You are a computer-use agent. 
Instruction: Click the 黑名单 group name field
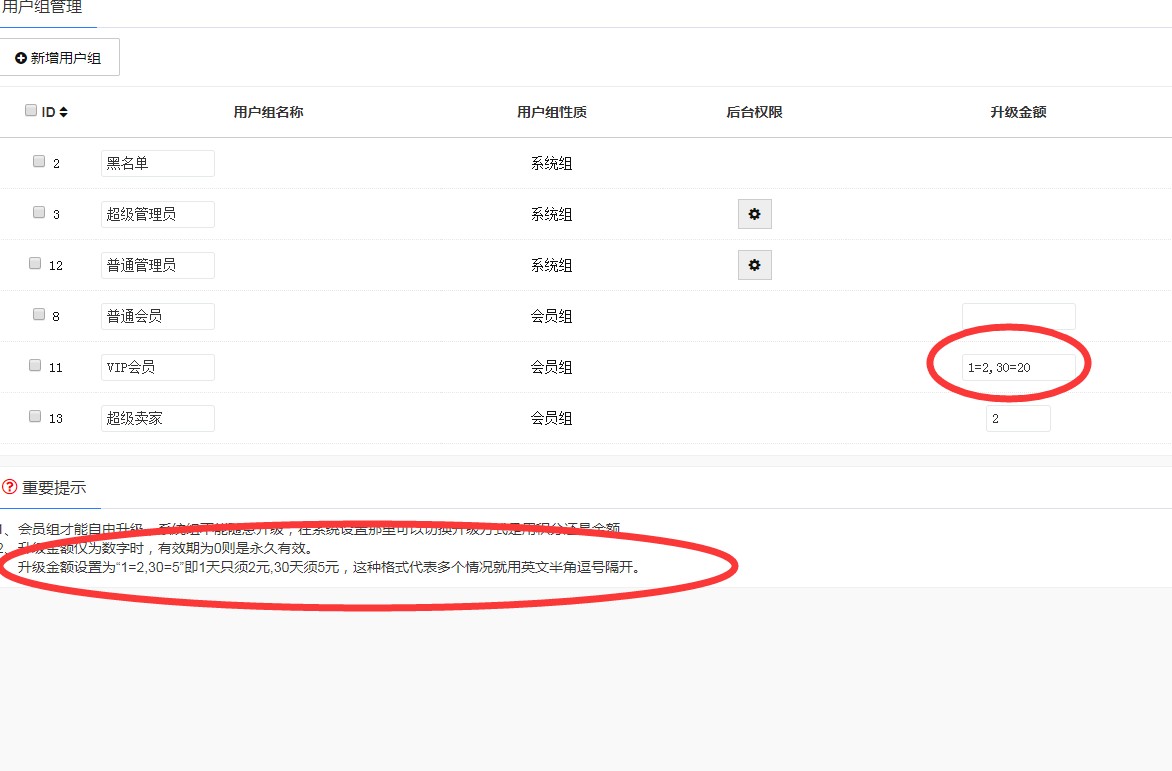click(157, 164)
